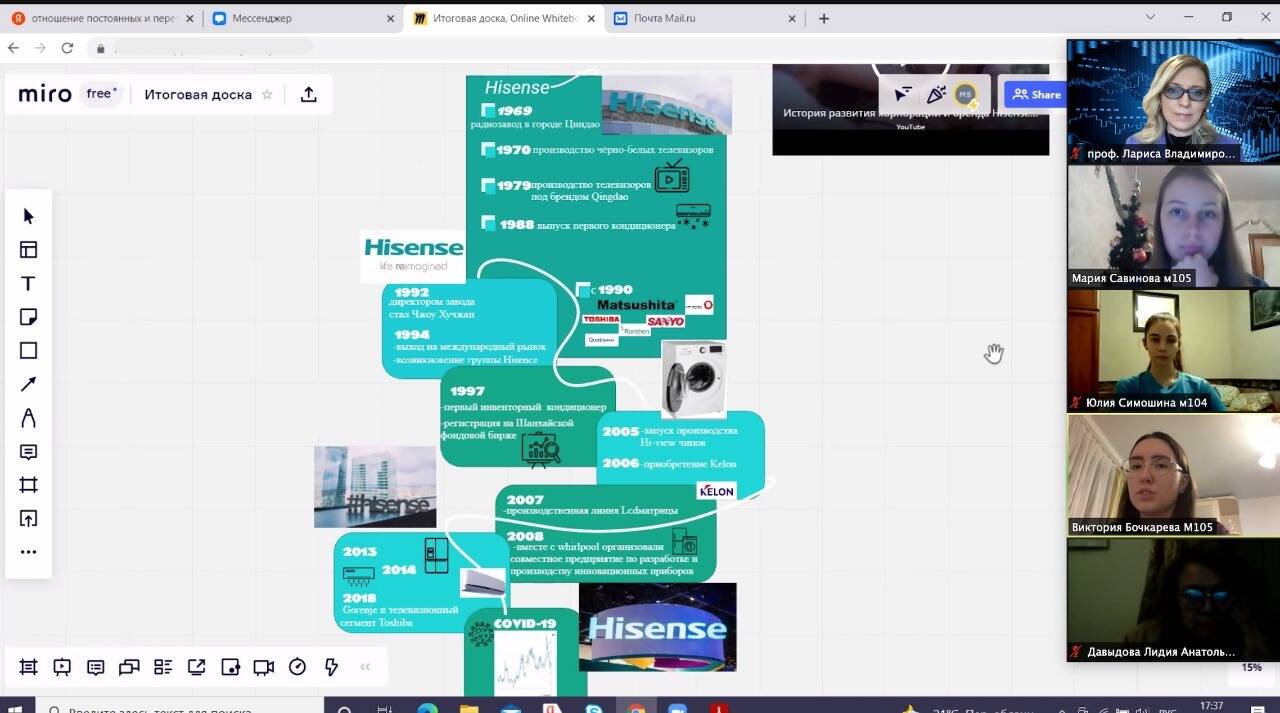Click the Miro logo
Screen dimensions: 1280x713
[45, 94]
